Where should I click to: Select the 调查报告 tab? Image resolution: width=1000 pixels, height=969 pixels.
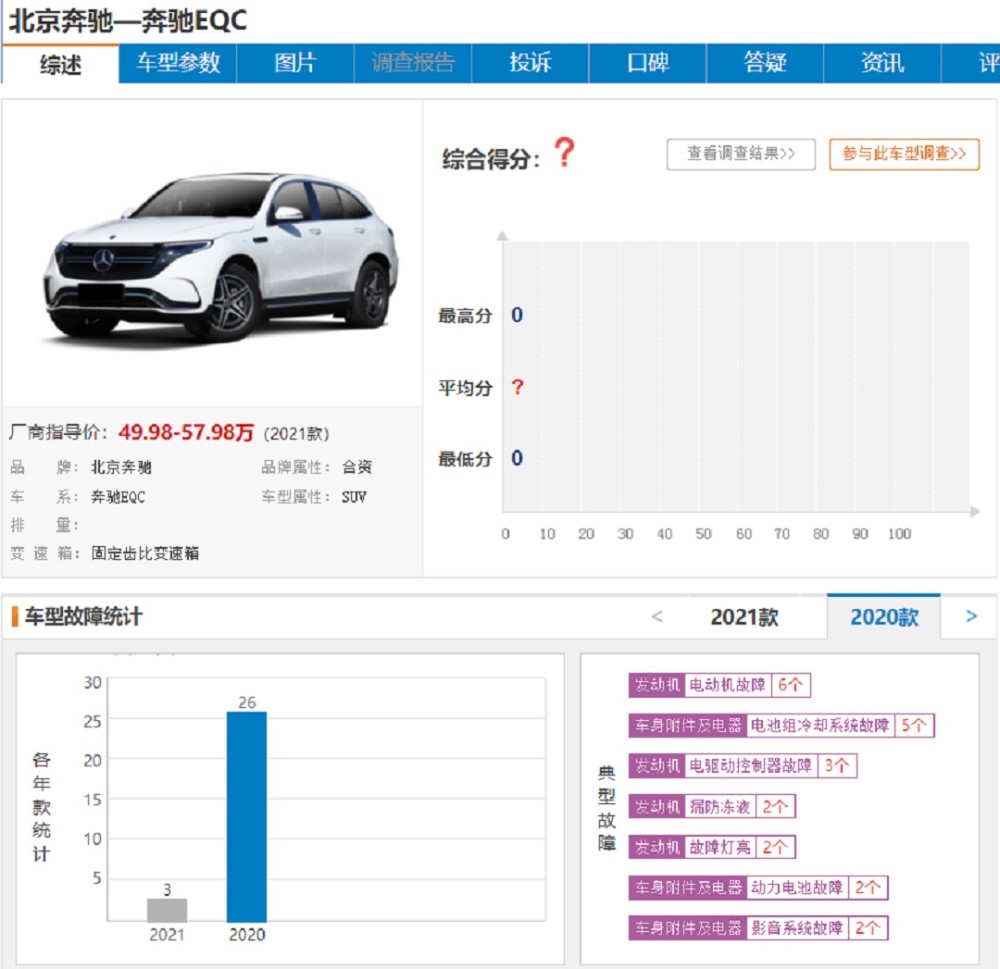coord(413,63)
